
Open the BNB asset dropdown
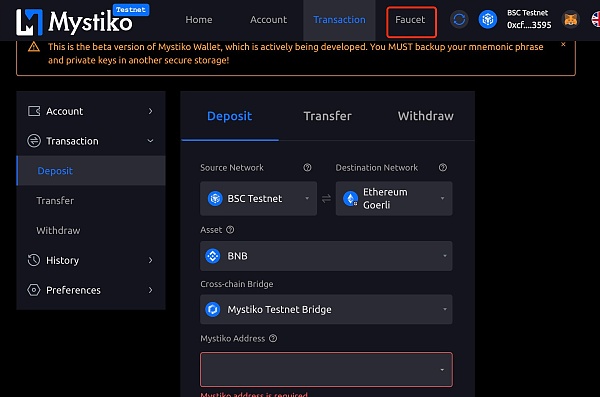coord(326,256)
